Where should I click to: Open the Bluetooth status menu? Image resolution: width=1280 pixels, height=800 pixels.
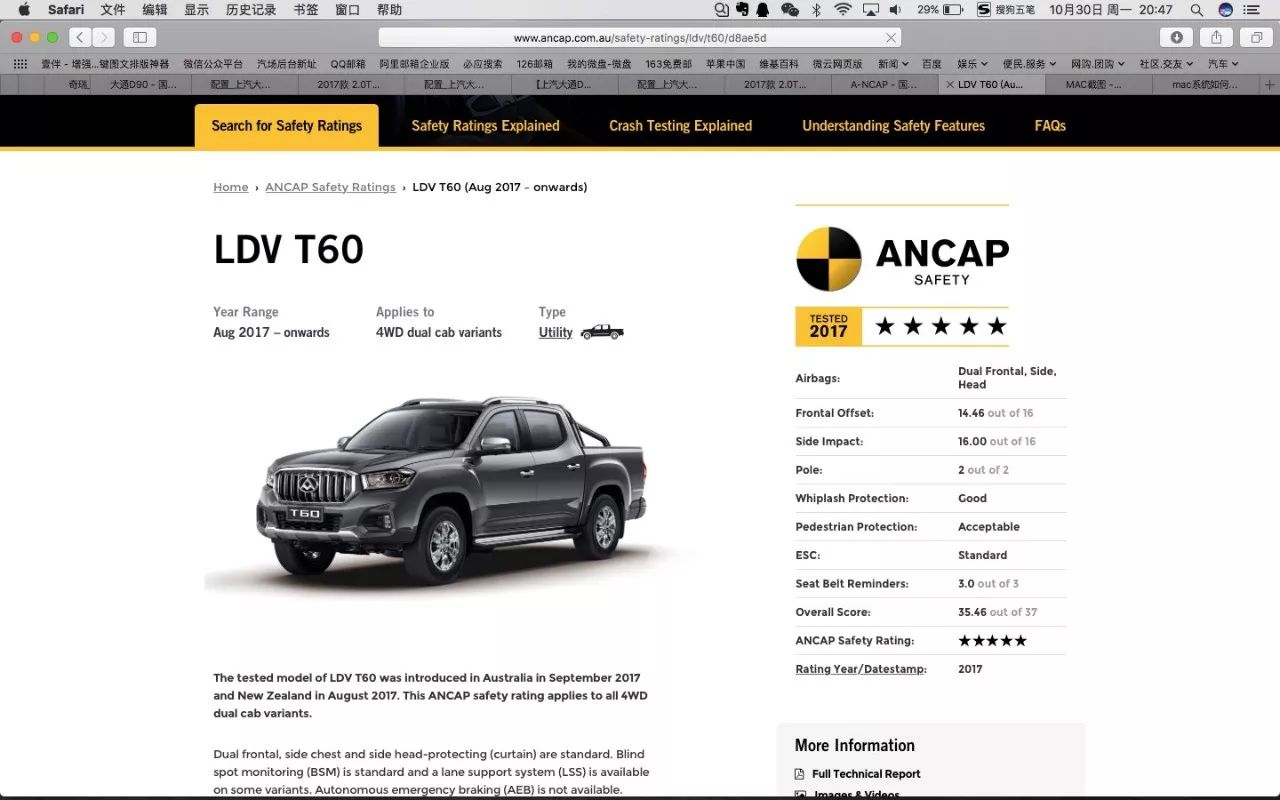click(816, 10)
